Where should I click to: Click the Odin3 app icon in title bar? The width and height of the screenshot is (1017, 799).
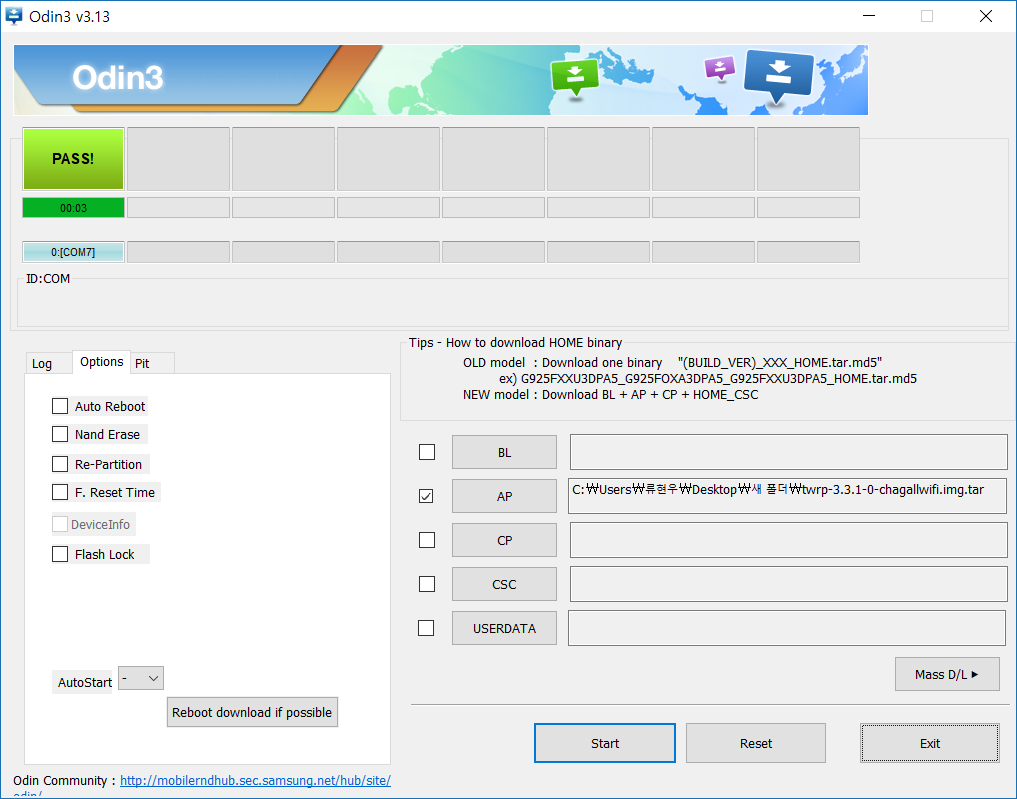pyautogui.click(x=14, y=16)
